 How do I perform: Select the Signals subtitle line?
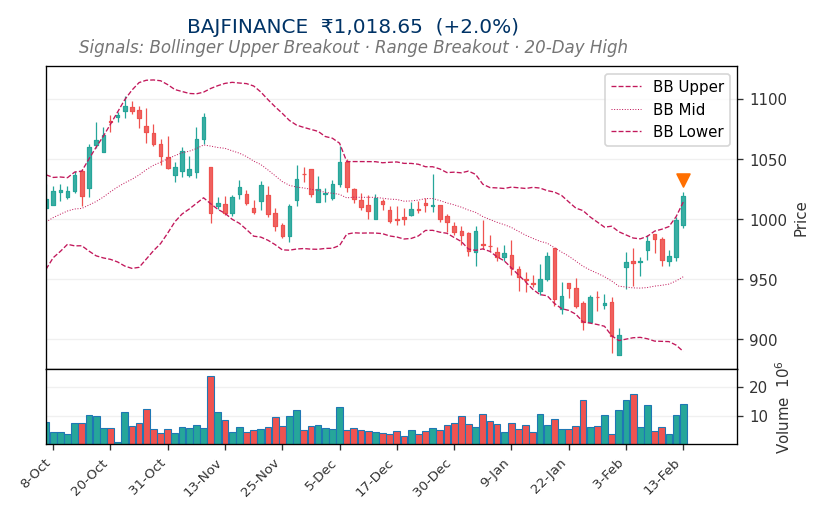[x=353, y=47]
